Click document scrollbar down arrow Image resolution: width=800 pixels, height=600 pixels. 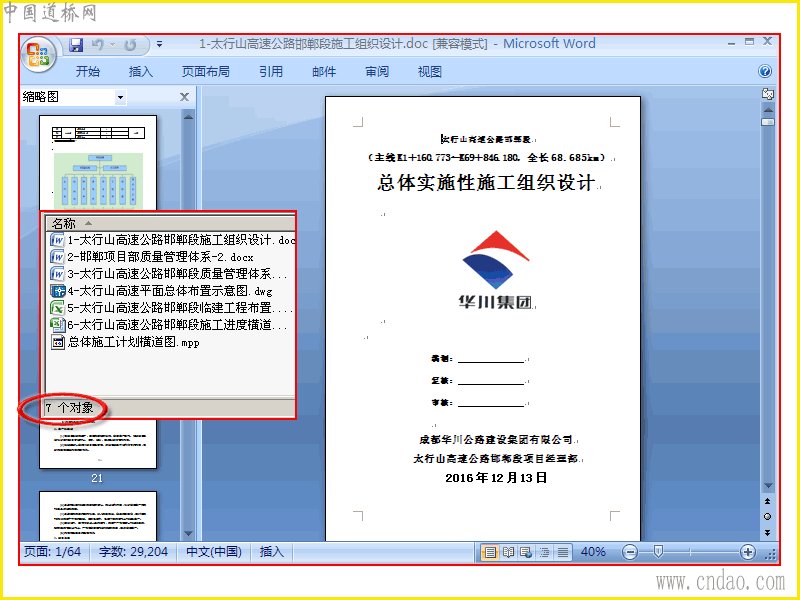tap(768, 486)
